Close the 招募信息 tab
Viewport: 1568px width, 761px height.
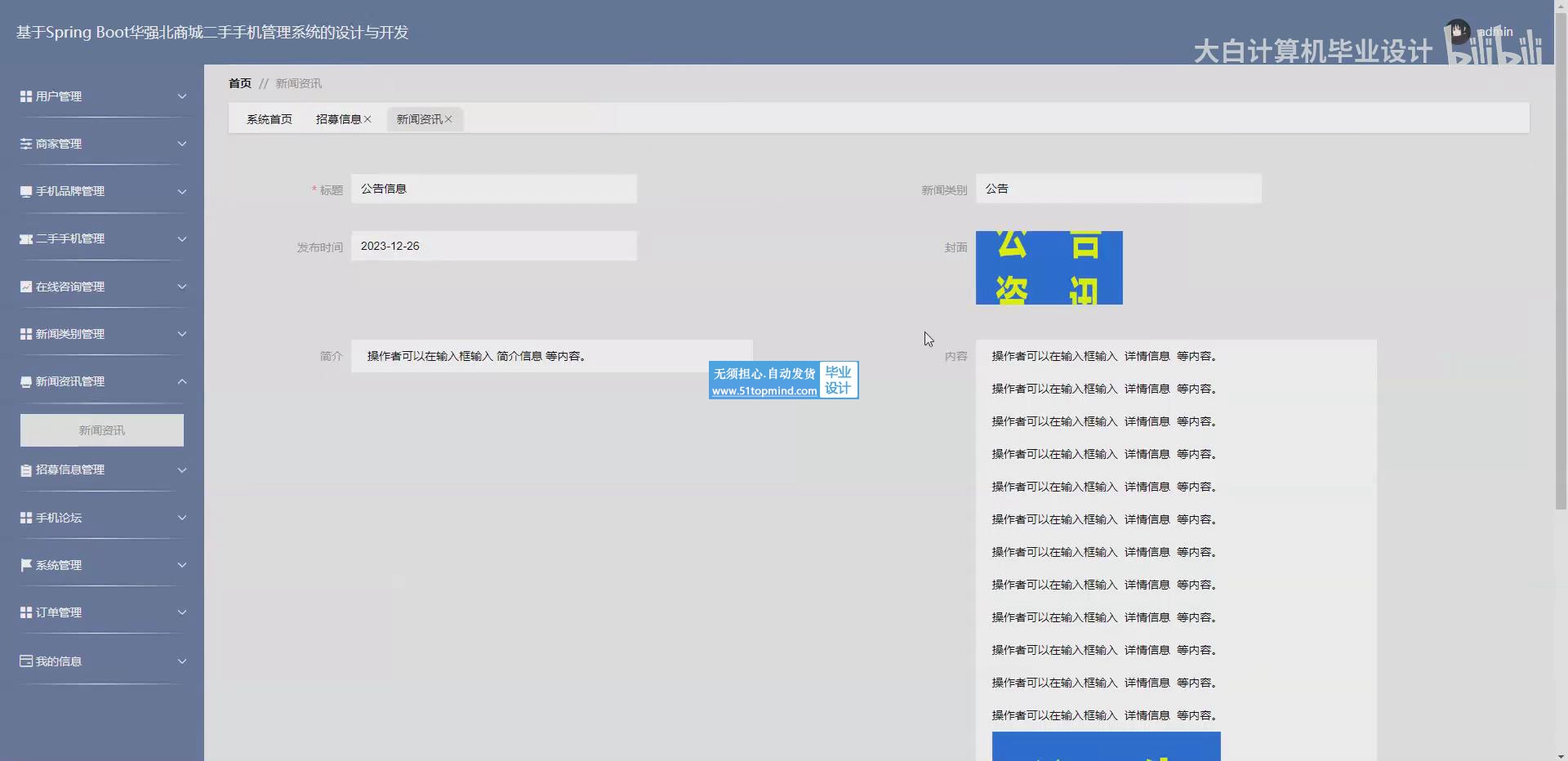(x=367, y=119)
